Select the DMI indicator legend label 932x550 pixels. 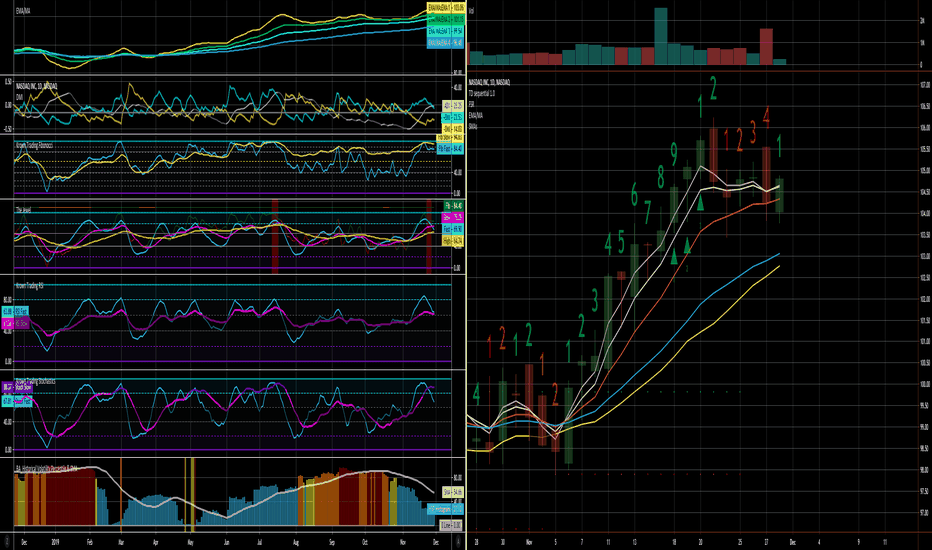tap(20, 96)
